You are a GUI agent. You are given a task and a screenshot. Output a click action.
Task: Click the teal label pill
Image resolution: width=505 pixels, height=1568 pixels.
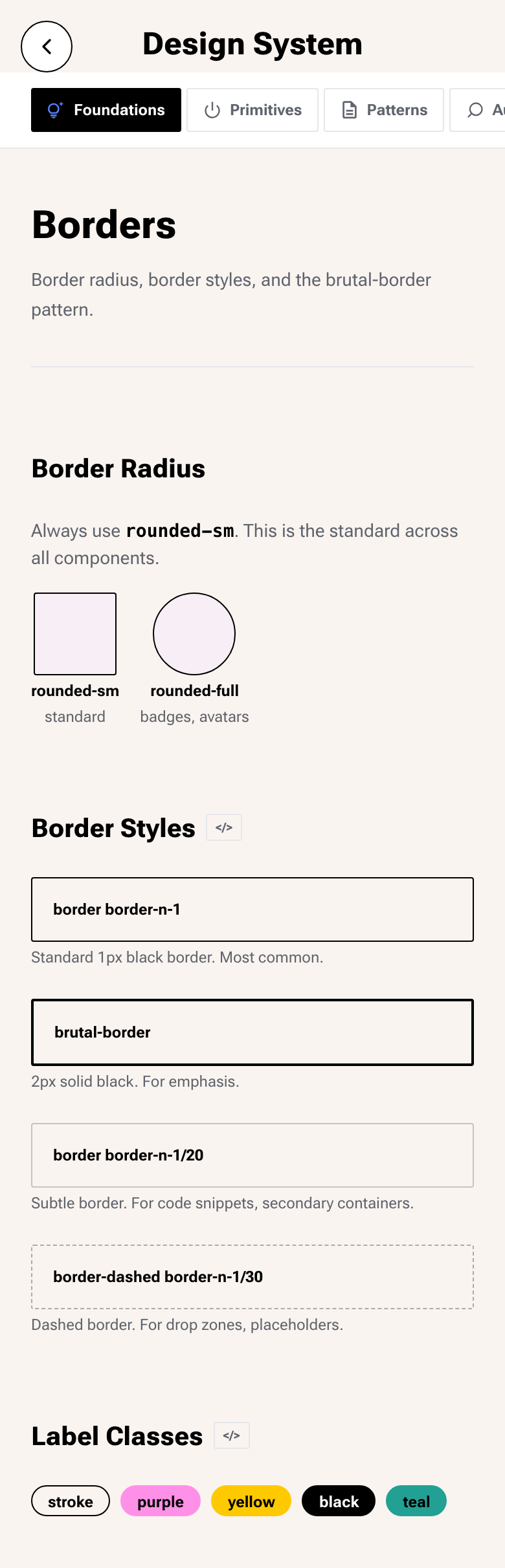(x=416, y=1501)
